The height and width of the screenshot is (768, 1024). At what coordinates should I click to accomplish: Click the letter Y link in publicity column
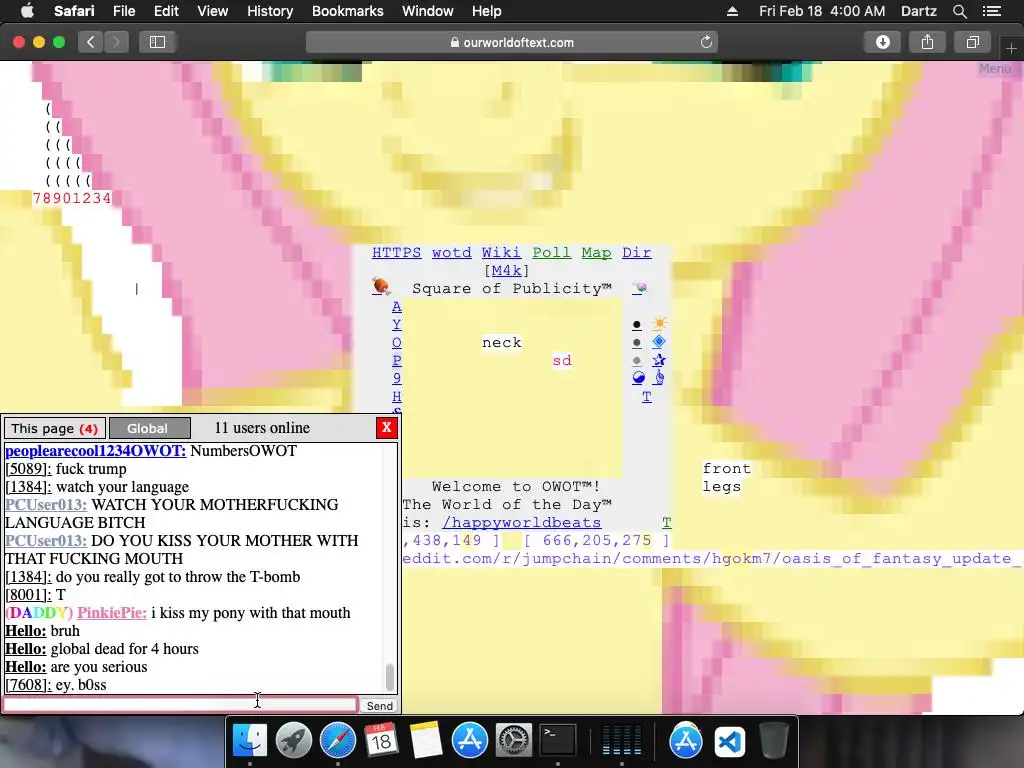pos(396,324)
